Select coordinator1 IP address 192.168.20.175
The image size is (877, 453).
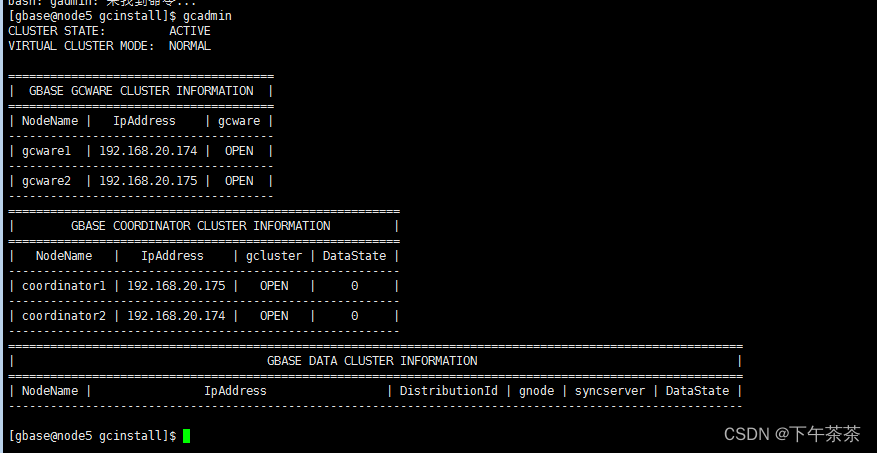[x=176, y=286]
